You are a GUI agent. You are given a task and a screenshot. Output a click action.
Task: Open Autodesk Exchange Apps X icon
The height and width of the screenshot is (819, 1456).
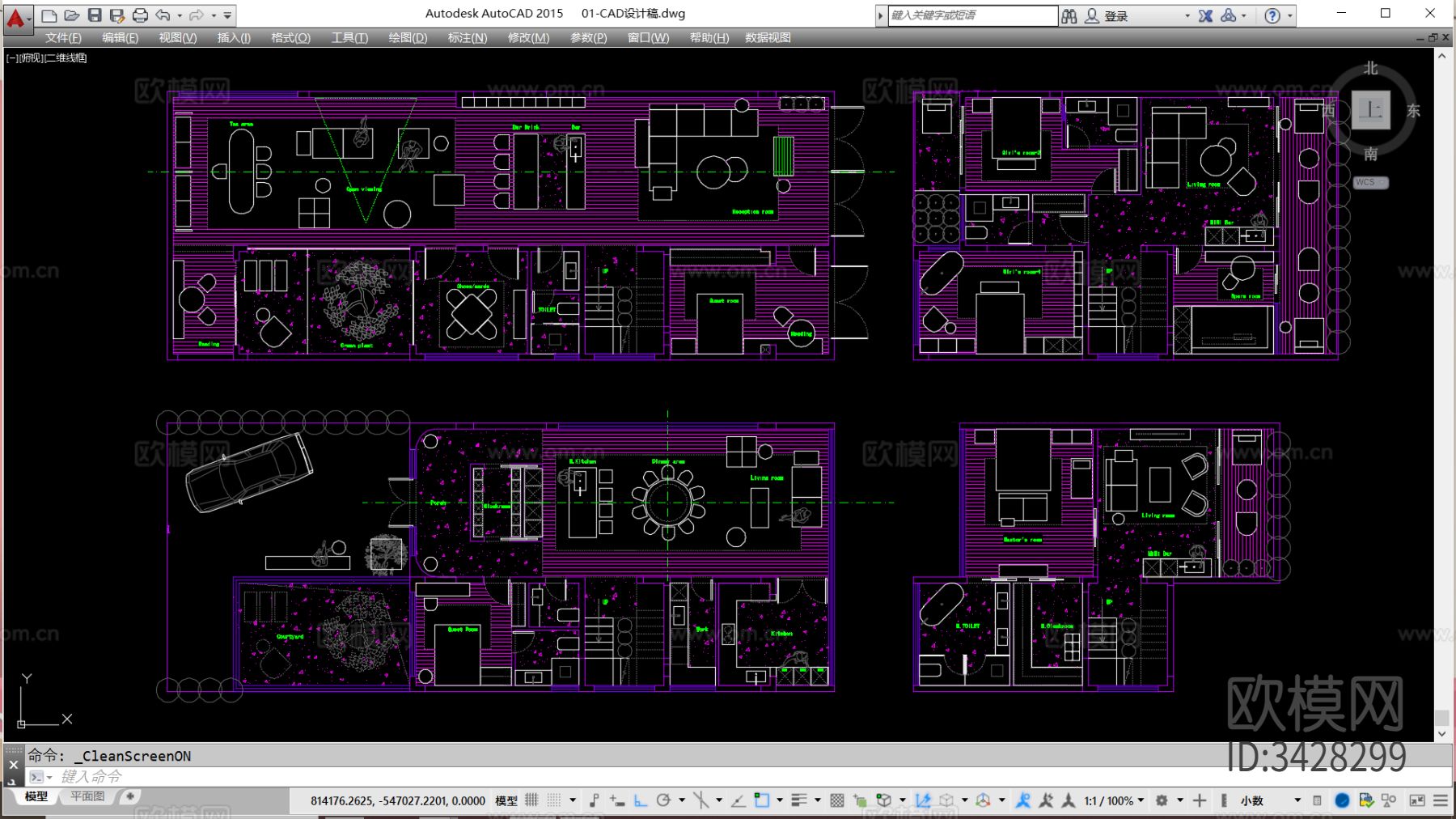1205,16
